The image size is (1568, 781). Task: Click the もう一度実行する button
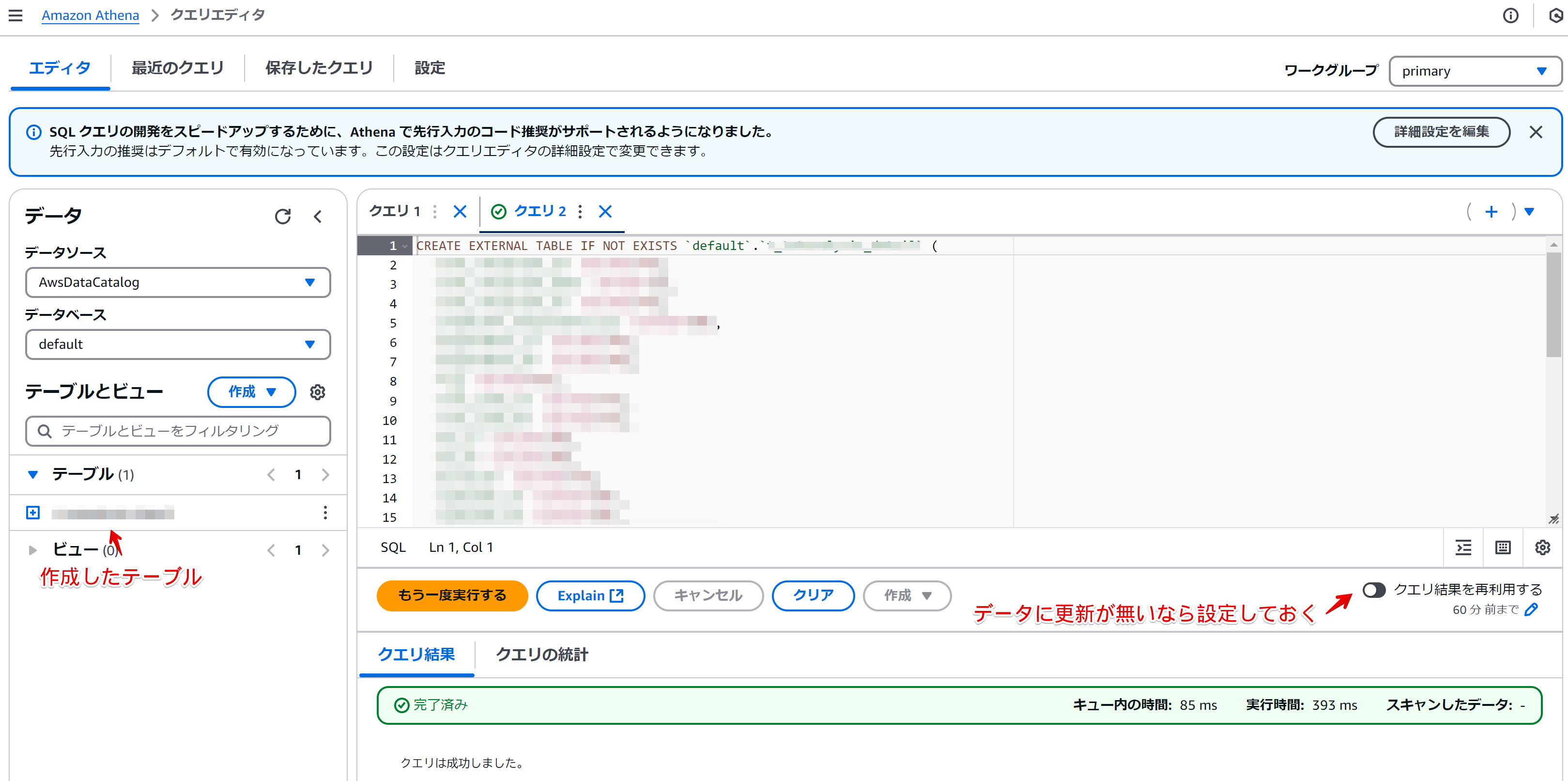click(x=452, y=595)
